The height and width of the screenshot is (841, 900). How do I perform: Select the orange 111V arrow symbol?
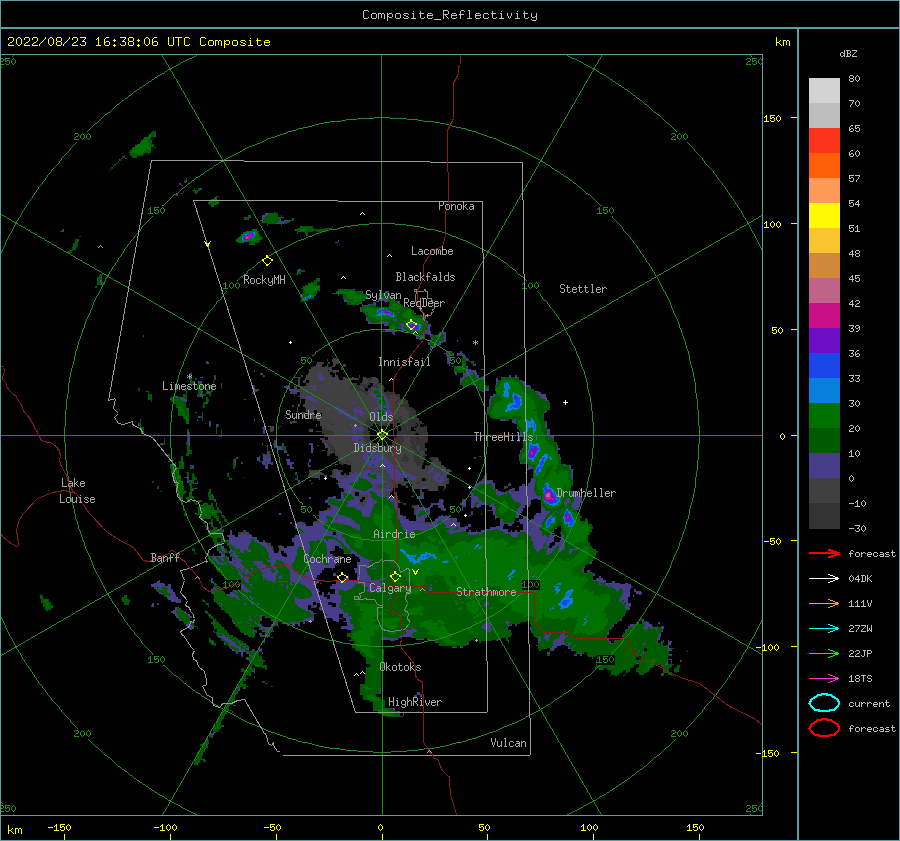click(824, 603)
